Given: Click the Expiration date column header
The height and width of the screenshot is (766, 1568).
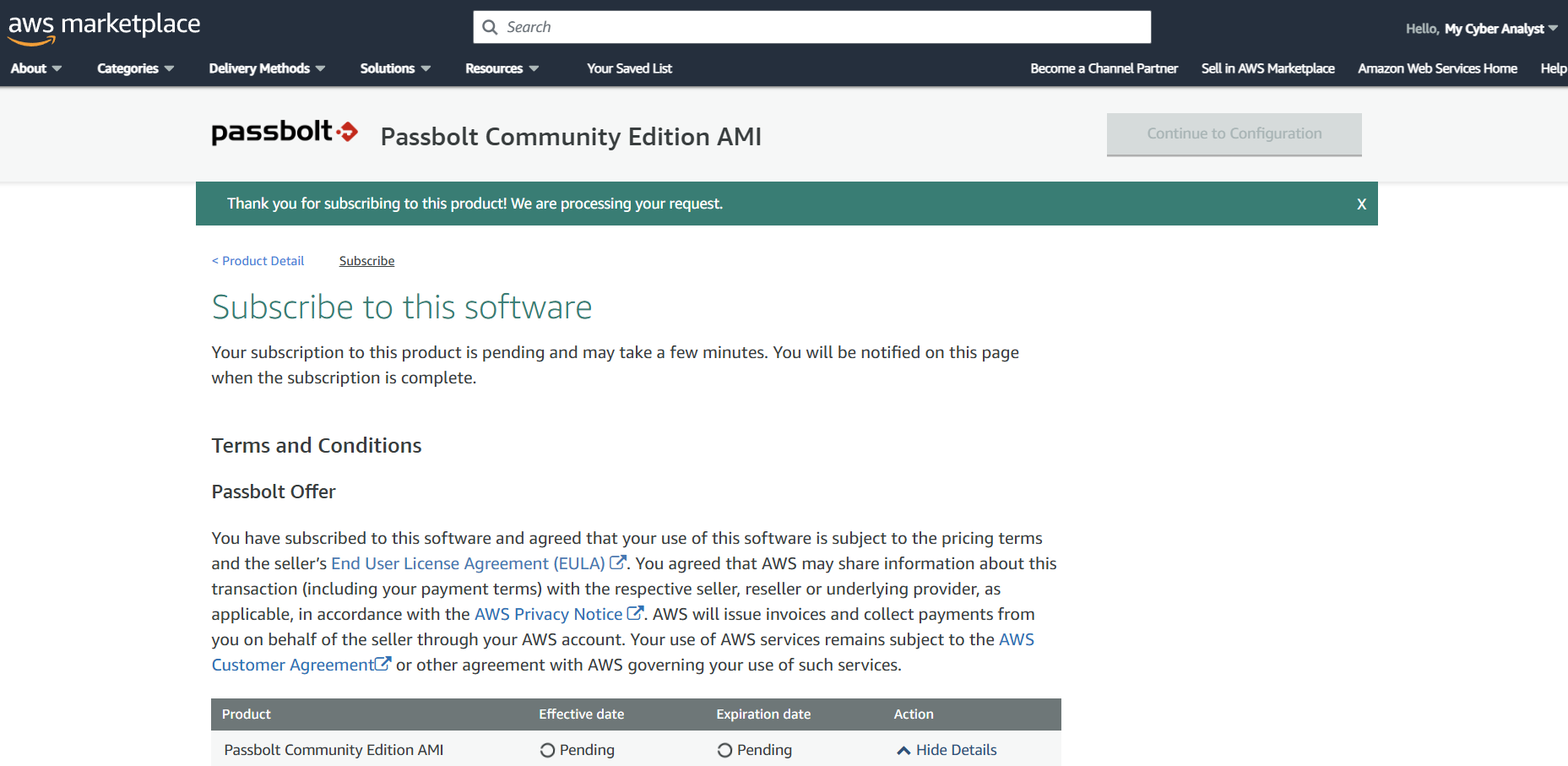Looking at the screenshot, I should [x=763, y=714].
